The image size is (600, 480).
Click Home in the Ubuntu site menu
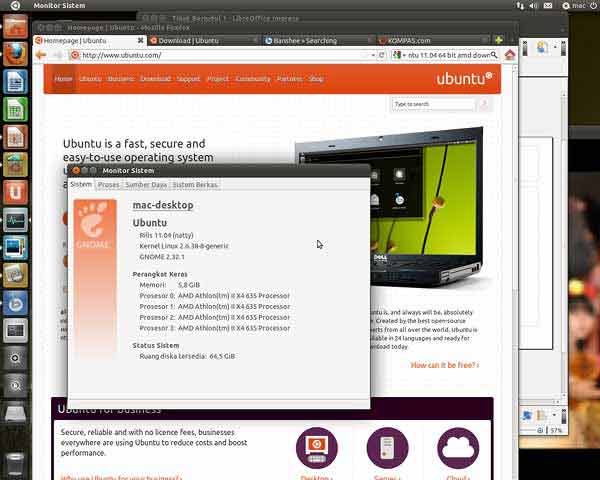pos(63,79)
